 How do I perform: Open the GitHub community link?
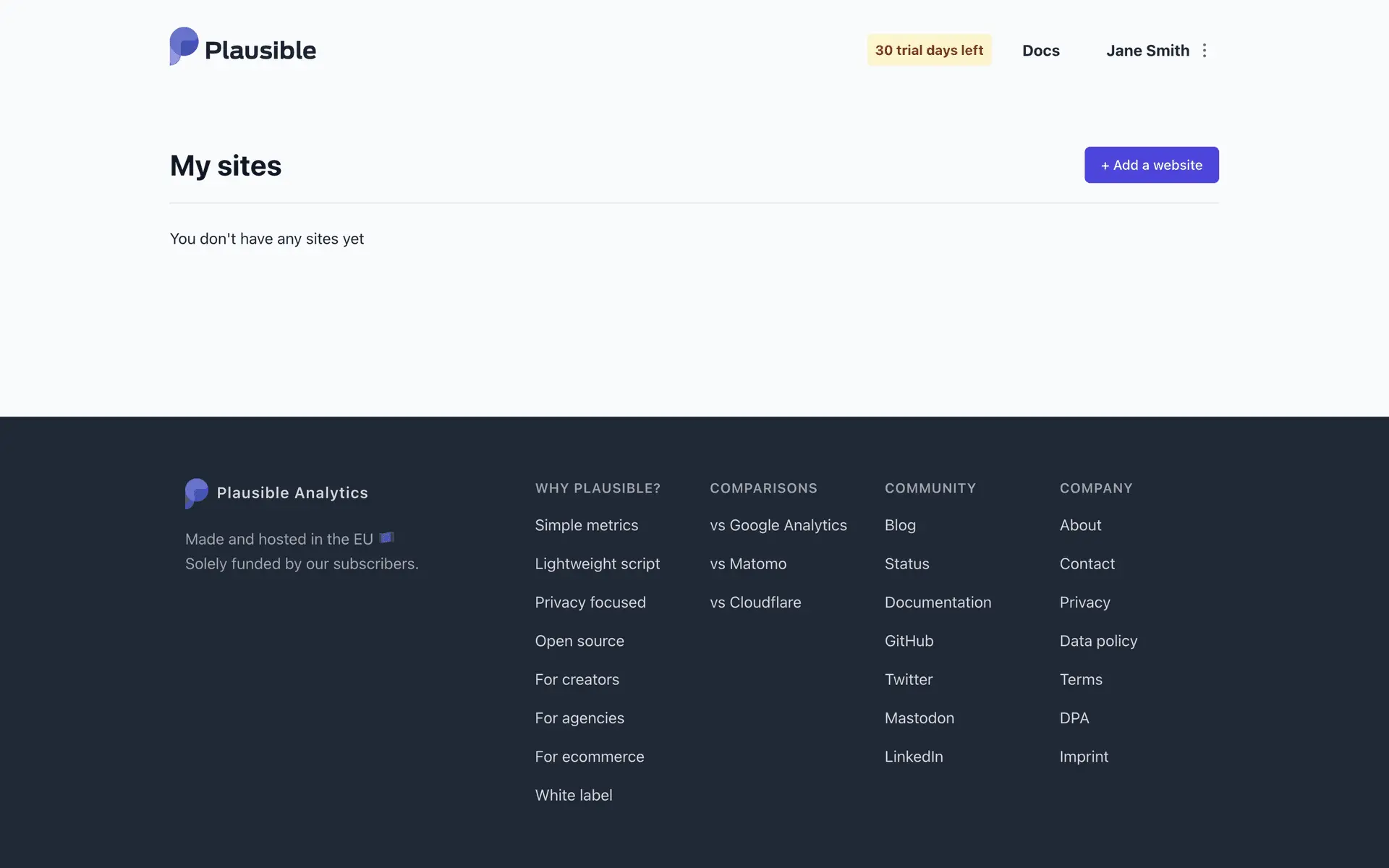click(x=909, y=641)
